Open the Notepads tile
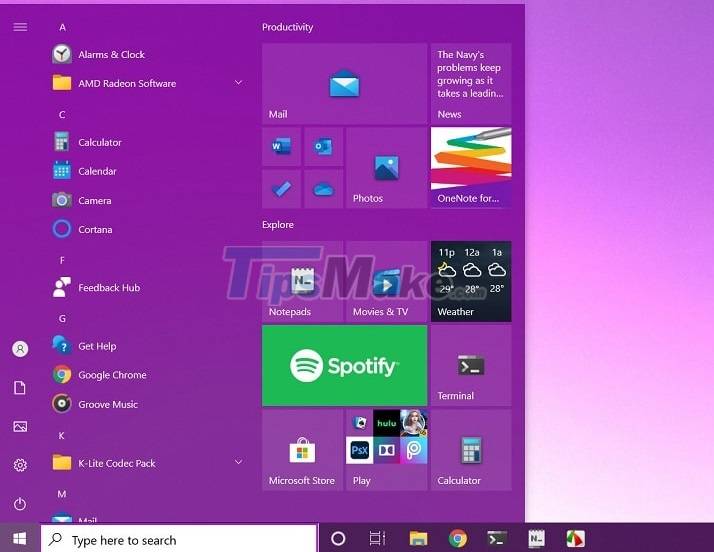Screen dimensions: 714x552 pyautogui.click(x=302, y=281)
